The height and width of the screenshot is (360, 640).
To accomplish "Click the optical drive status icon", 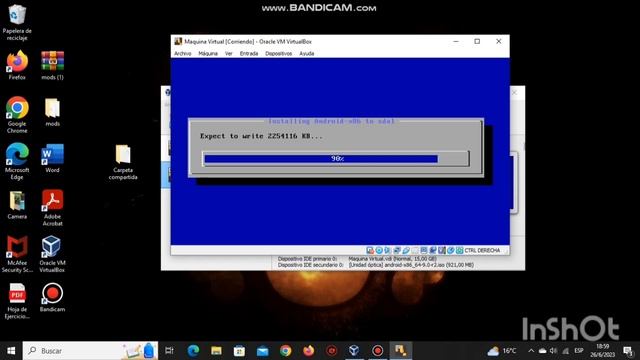I will coord(379,250).
